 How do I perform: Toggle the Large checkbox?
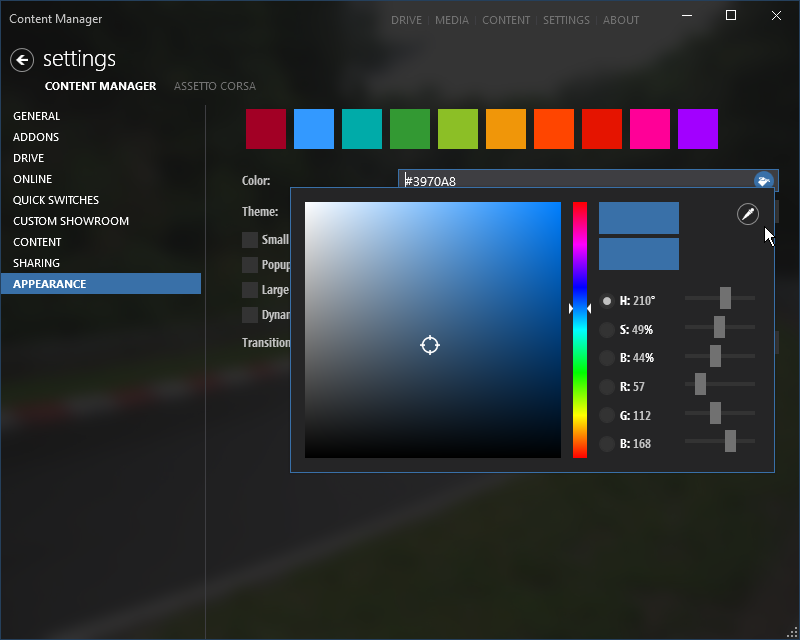(249, 290)
